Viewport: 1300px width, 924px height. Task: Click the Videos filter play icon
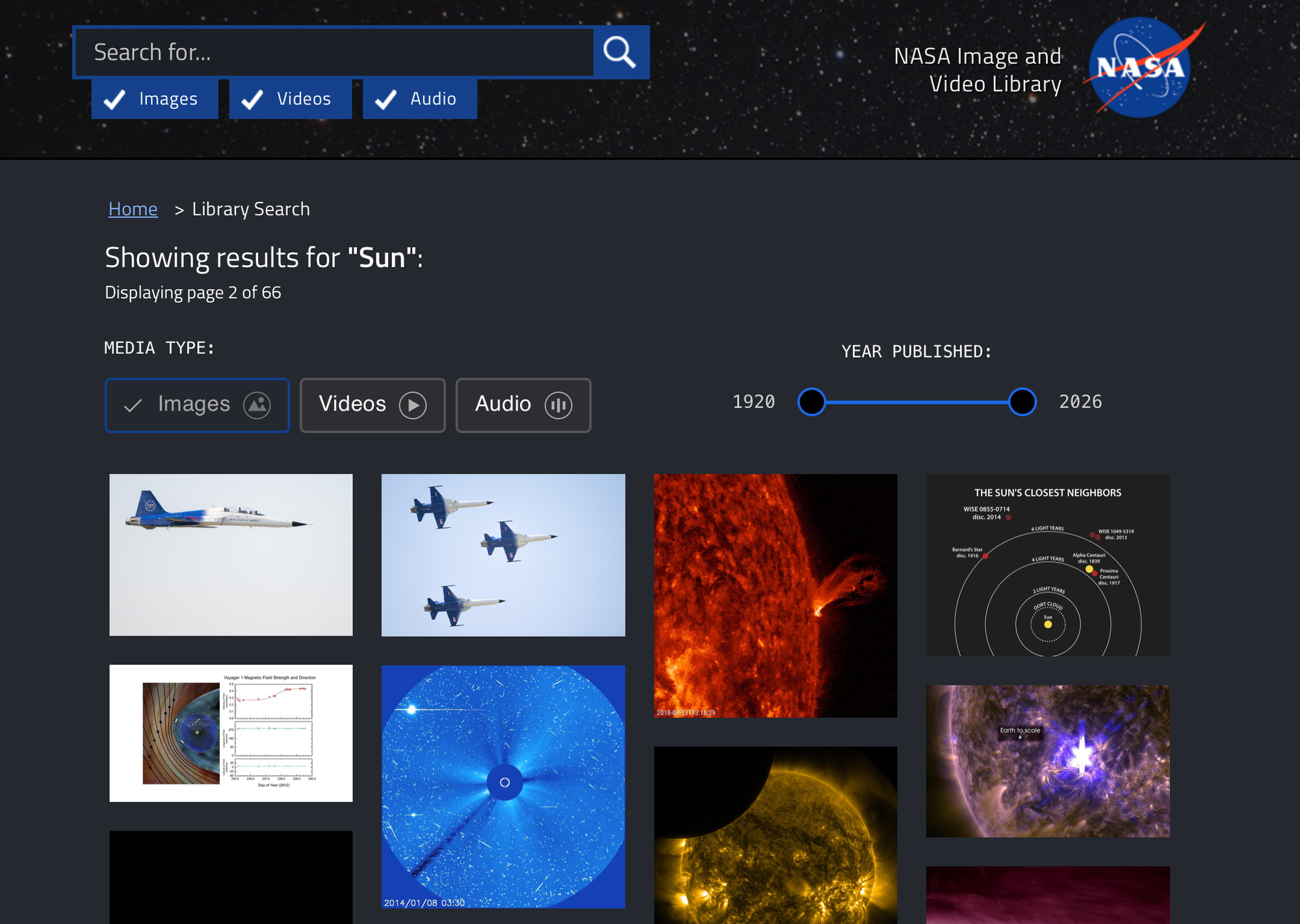pos(413,405)
